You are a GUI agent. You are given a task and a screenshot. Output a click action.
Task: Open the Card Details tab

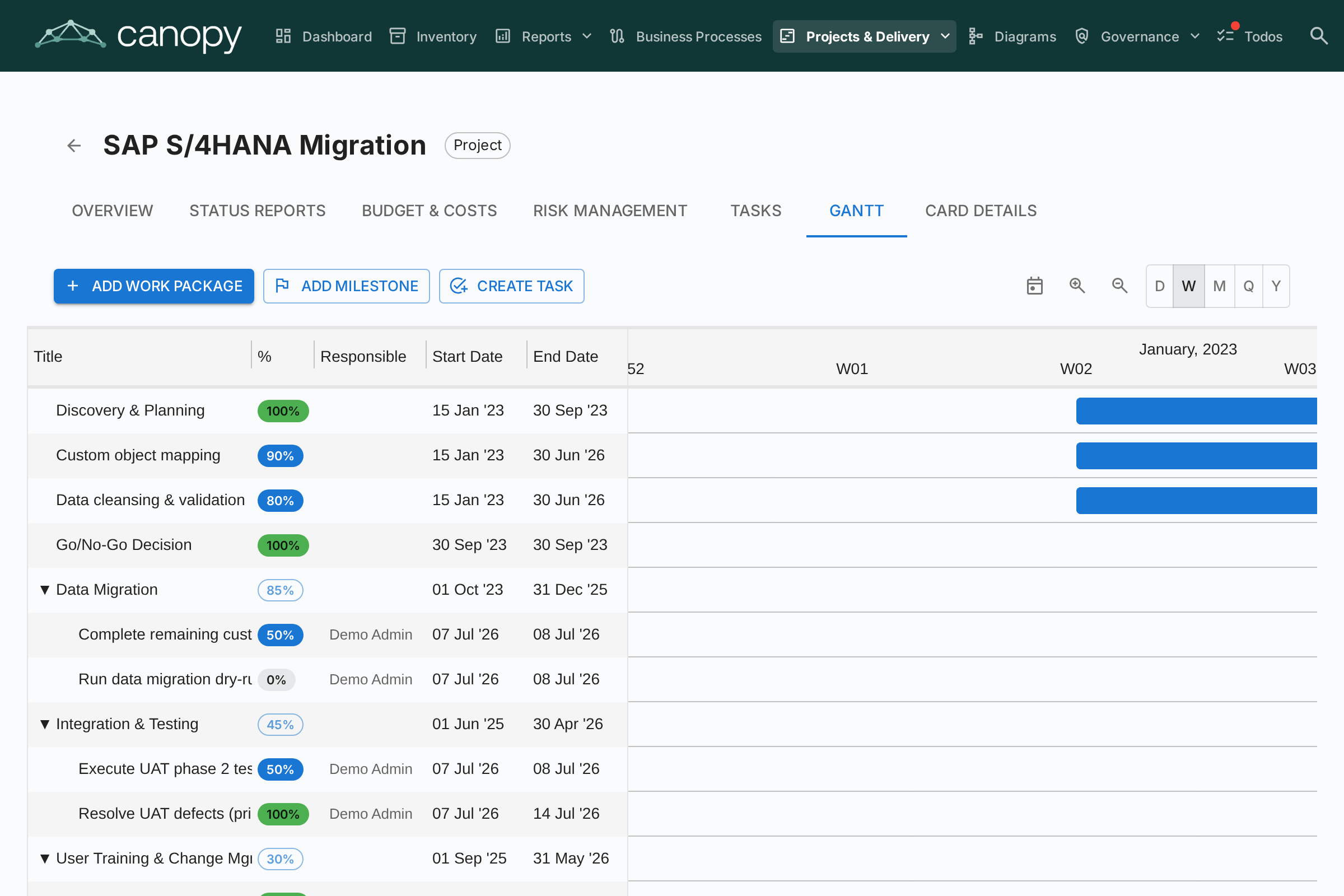(x=981, y=211)
